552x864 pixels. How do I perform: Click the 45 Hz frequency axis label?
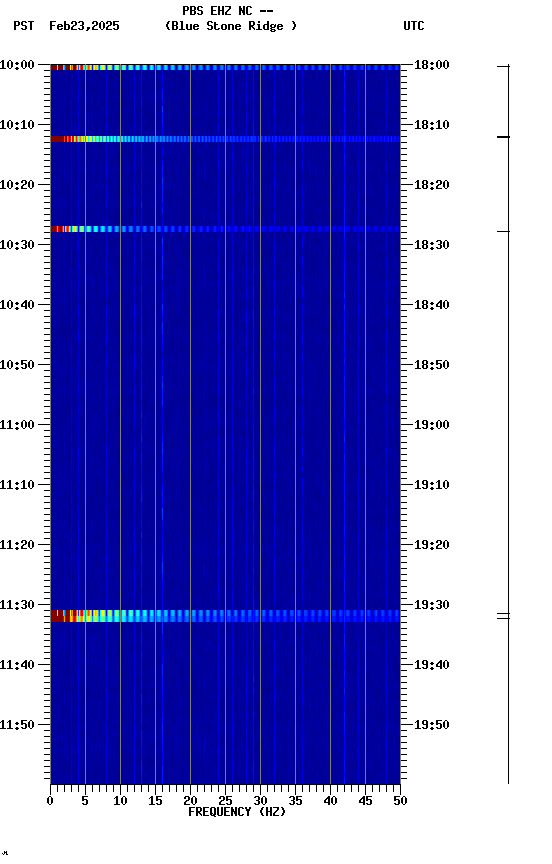(x=365, y=801)
